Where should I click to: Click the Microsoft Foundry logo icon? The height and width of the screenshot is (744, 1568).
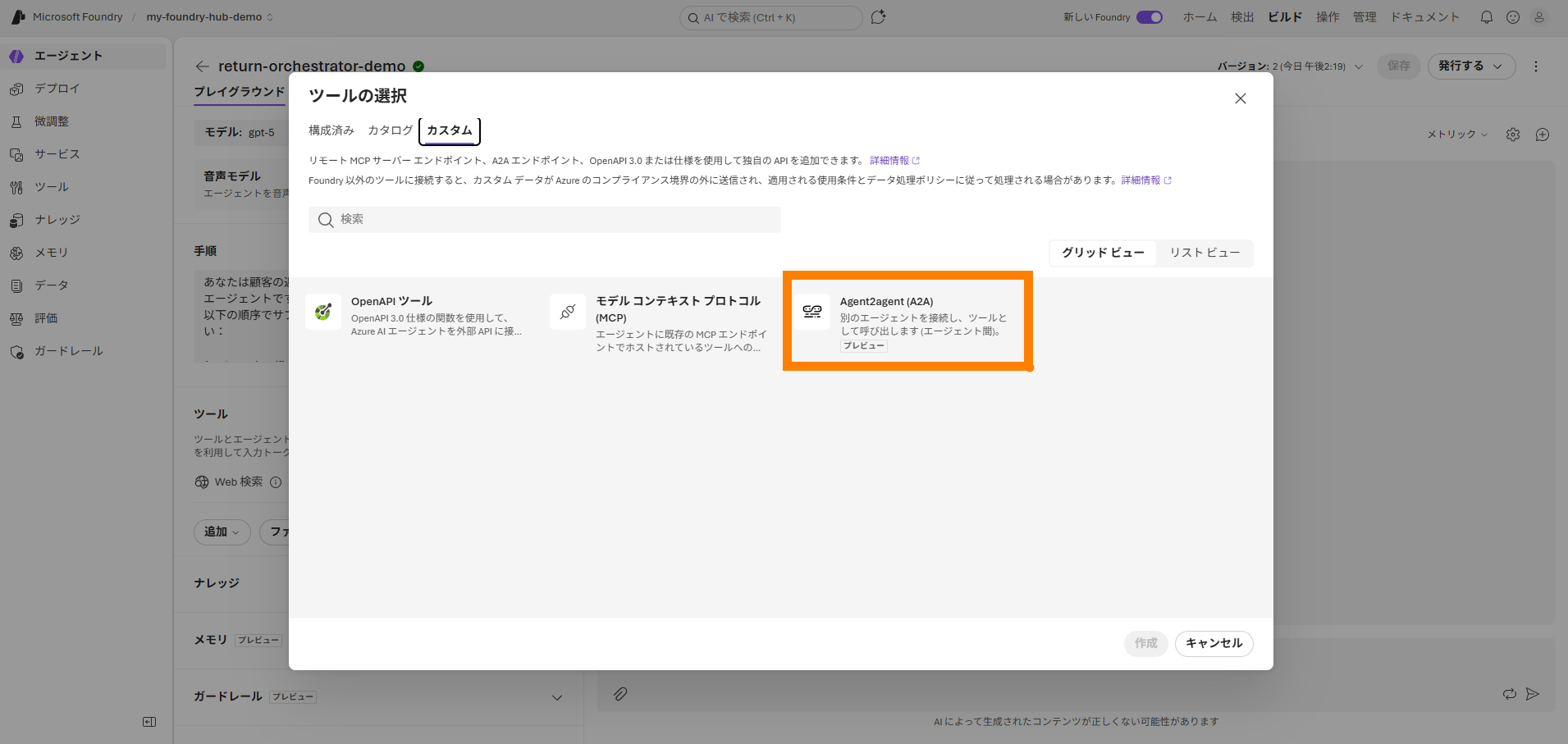click(x=18, y=16)
